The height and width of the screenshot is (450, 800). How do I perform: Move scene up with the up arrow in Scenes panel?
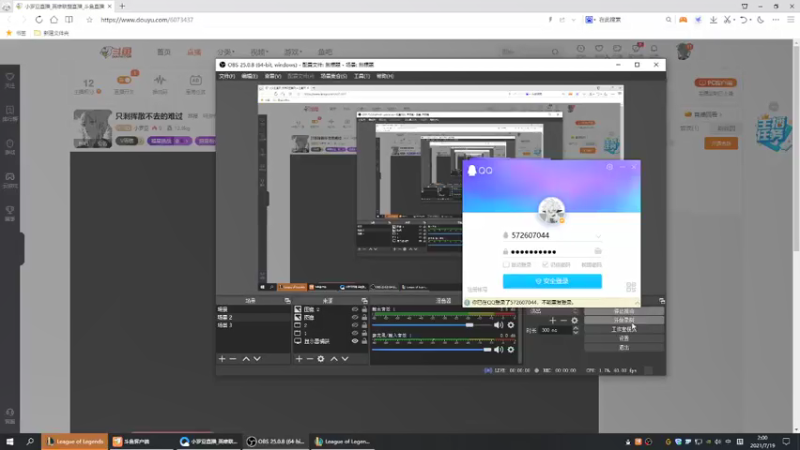coord(246,359)
